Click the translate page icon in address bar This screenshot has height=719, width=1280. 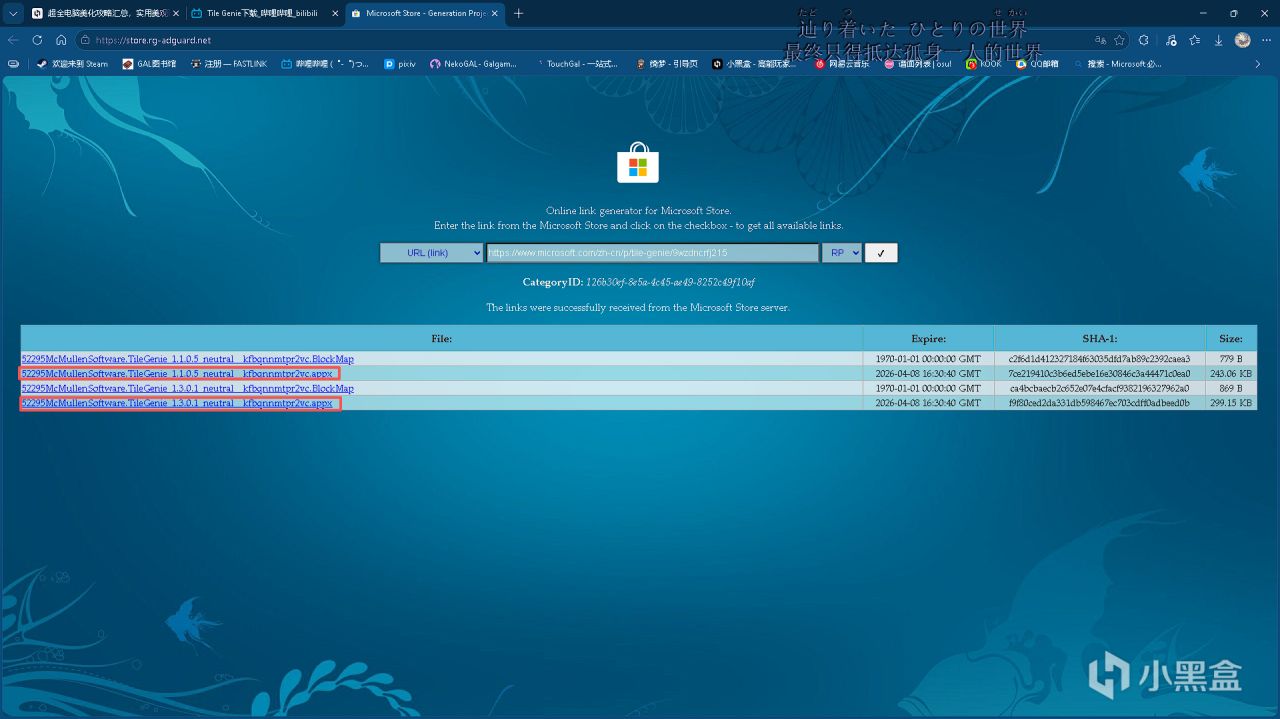pos(1100,40)
